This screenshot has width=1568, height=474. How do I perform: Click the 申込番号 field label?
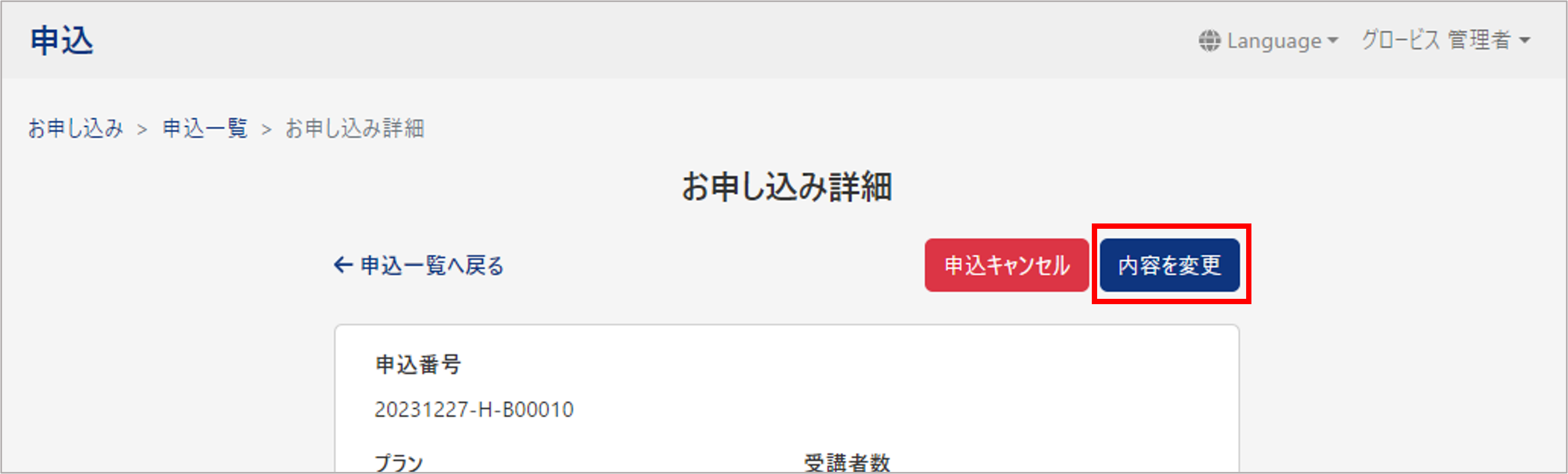click(418, 365)
